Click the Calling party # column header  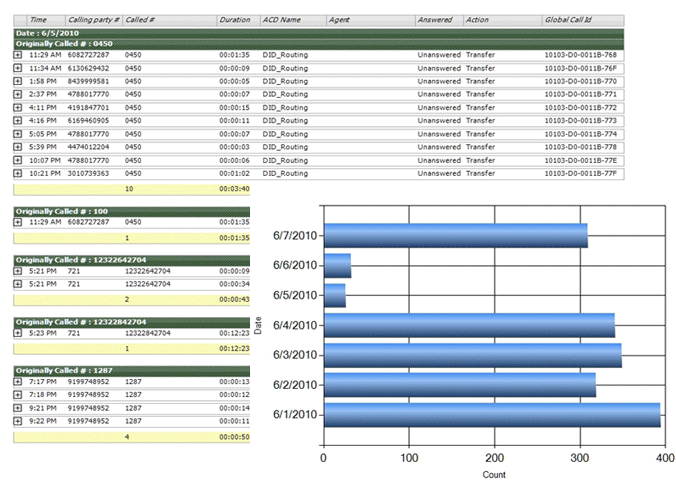point(93,20)
